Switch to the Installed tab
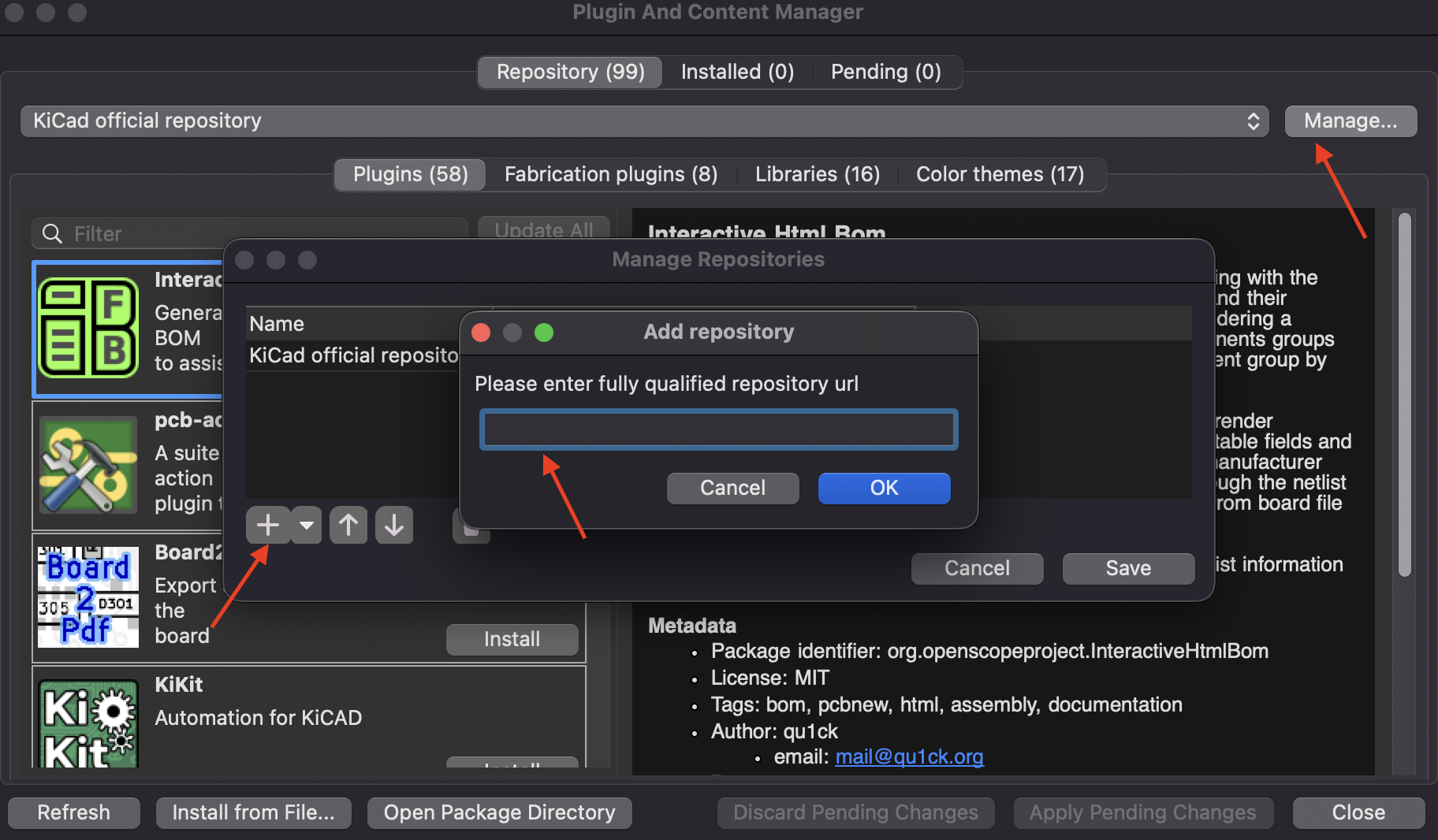Image resolution: width=1438 pixels, height=840 pixels. point(736,72)
